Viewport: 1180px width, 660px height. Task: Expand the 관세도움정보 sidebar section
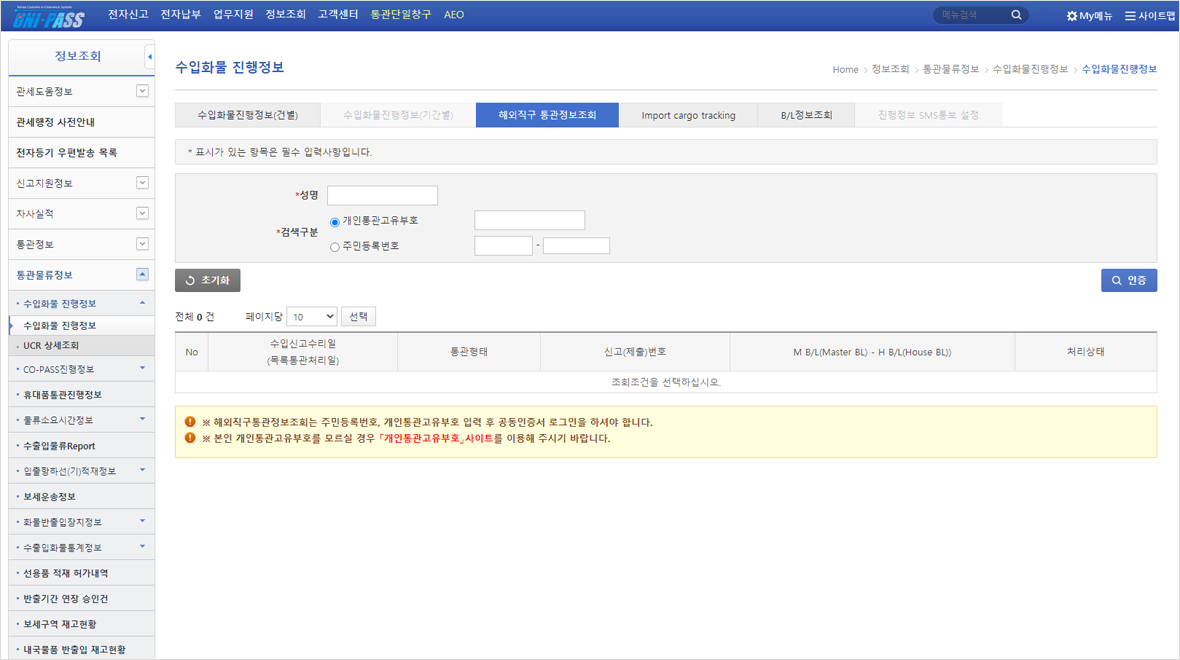coord(142,91)
